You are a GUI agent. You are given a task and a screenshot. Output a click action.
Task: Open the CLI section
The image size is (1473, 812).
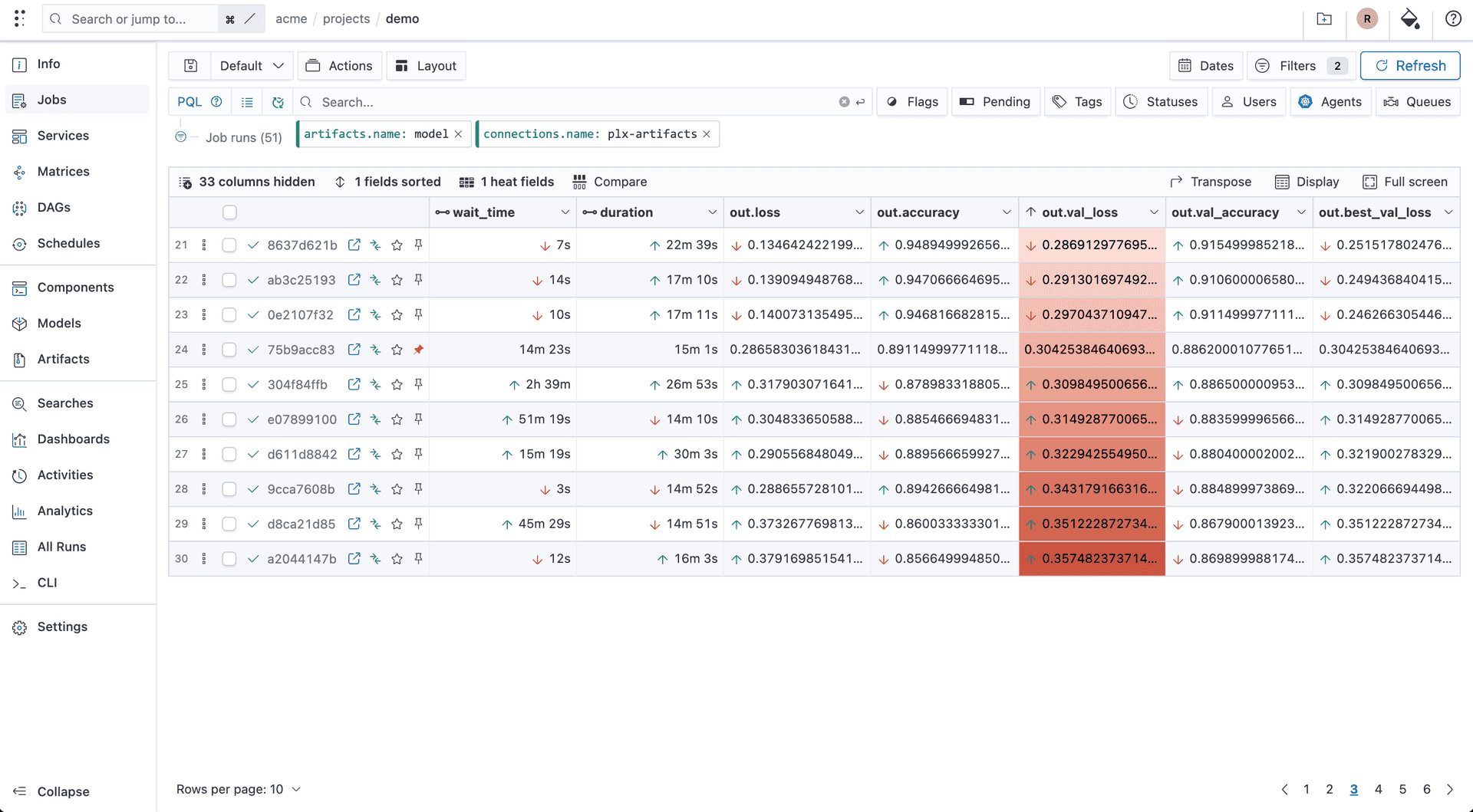[x=47, y=583]
